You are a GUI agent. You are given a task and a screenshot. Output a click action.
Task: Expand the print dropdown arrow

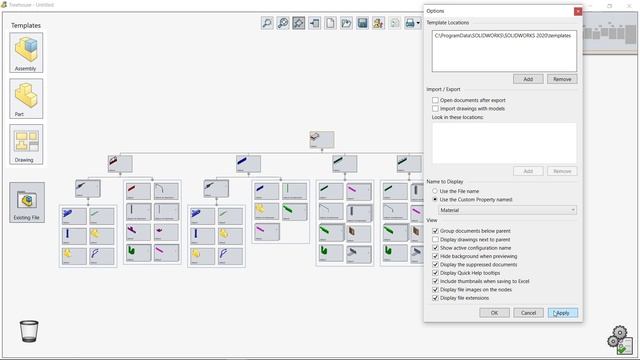tap(418, 23)
